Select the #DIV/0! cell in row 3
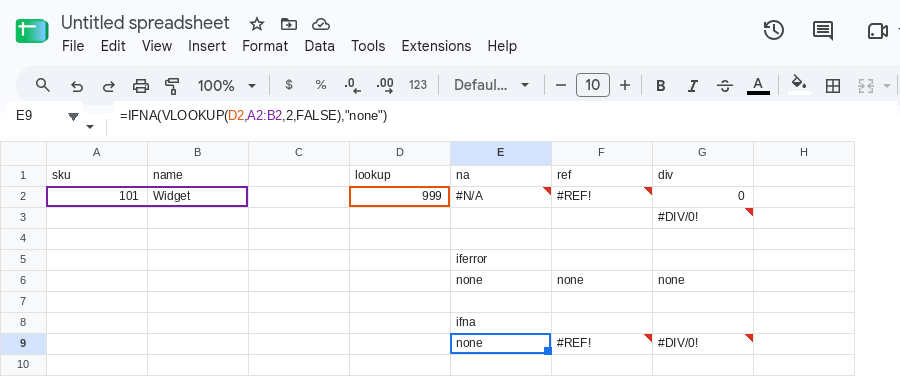 [x=703, y=218]
